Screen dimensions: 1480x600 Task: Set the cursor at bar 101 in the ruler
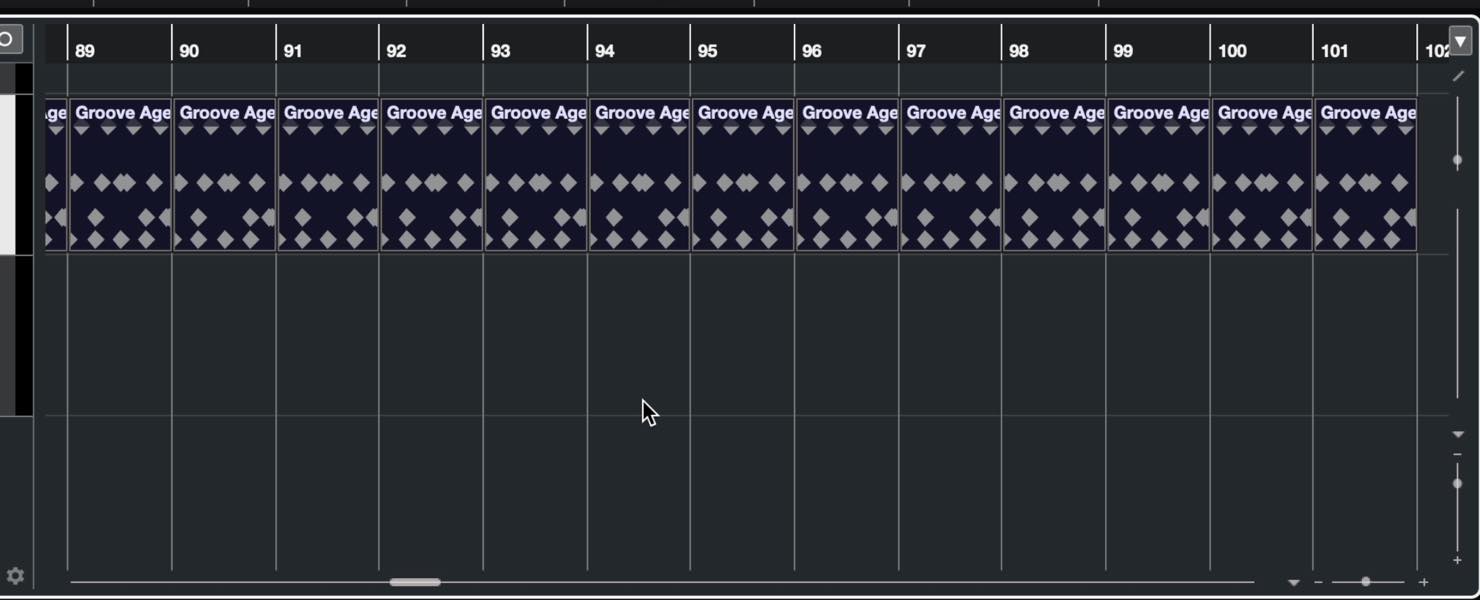[1334, 51]
